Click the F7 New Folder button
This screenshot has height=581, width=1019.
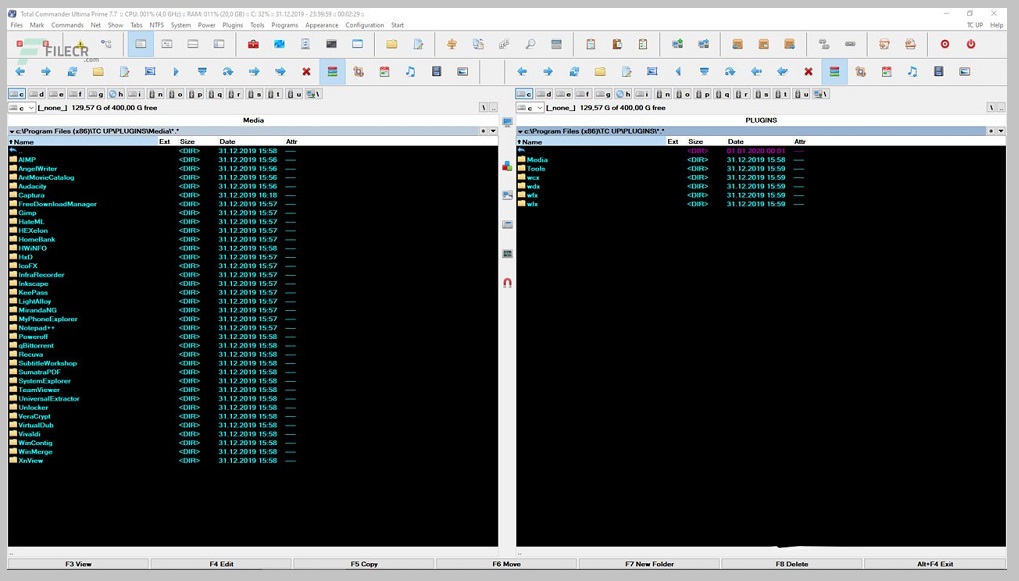(x=649, y=563)
